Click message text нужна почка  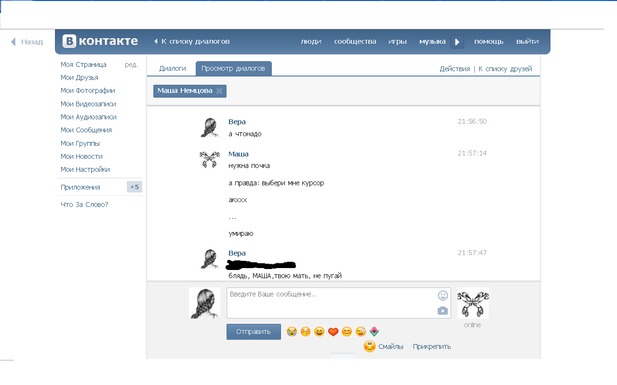coord(249,166)
